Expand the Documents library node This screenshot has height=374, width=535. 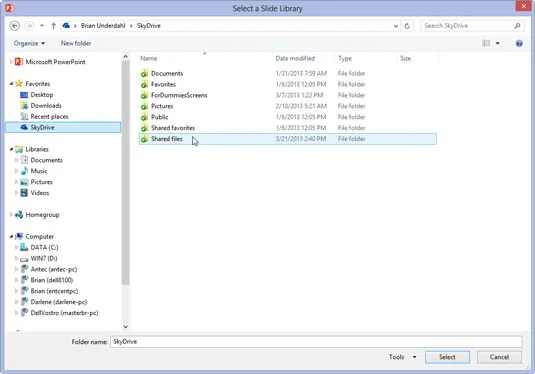click(16, 160)
